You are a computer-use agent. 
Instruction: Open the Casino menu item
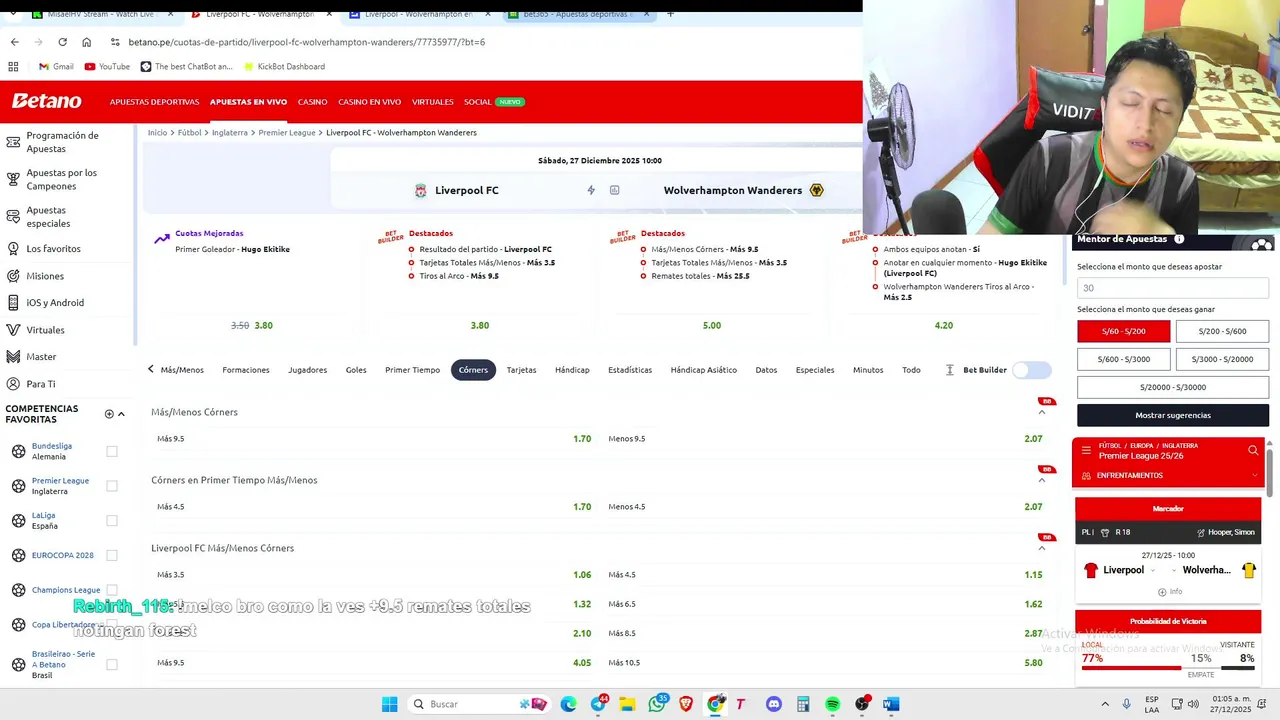tap(312, 102)
